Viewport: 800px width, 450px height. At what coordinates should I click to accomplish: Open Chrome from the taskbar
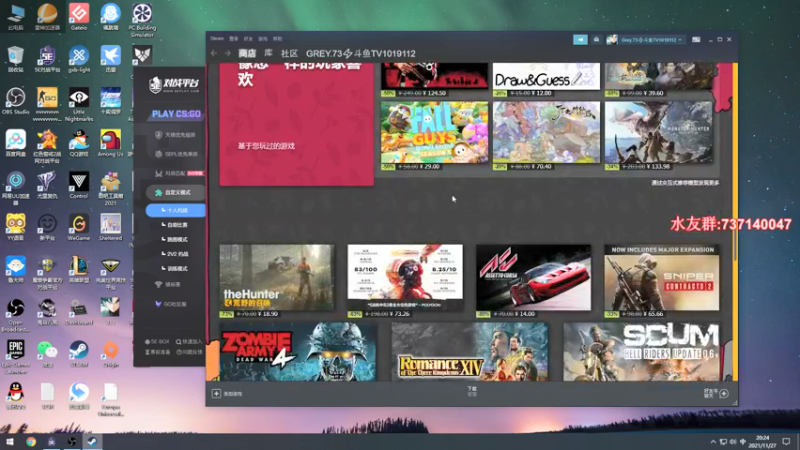pos(31,442)
